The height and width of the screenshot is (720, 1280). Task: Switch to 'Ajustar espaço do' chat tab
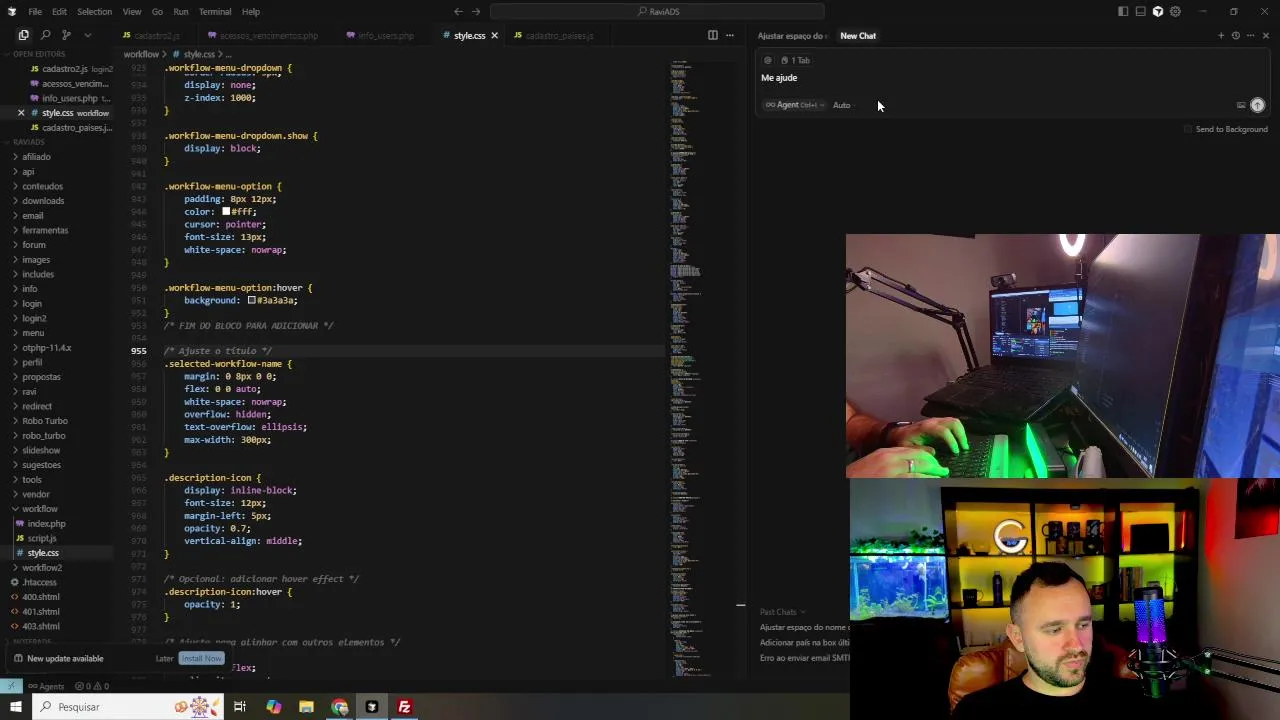tap(793, 36)
